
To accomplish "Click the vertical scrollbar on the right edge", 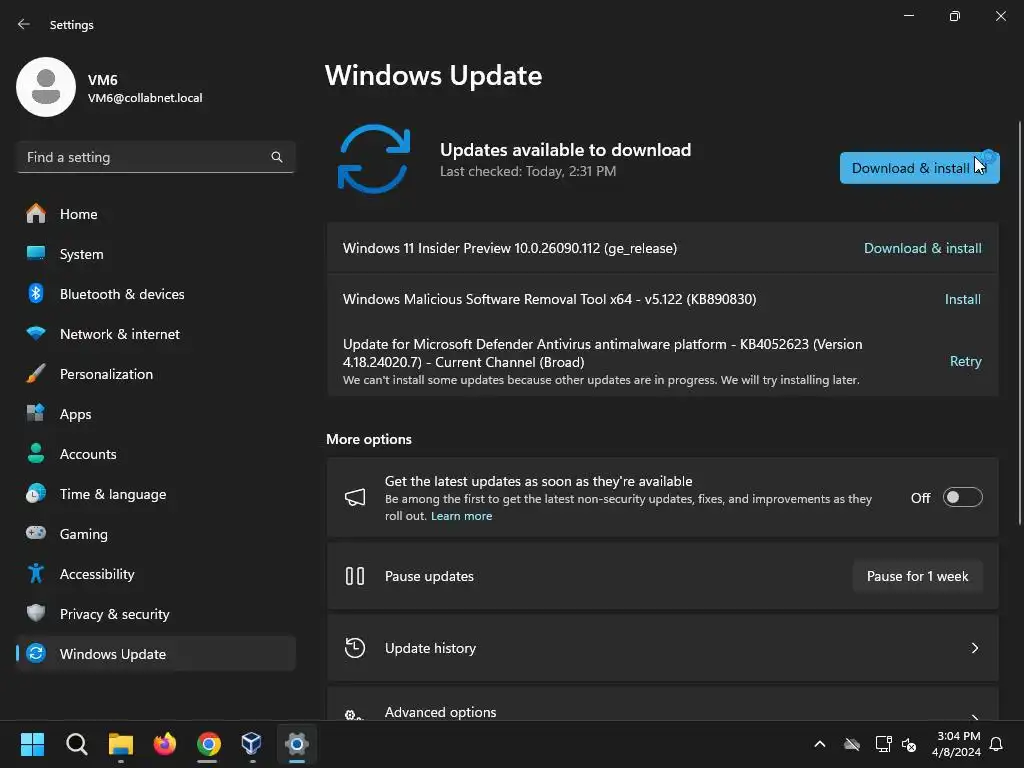I will 1019,323.
